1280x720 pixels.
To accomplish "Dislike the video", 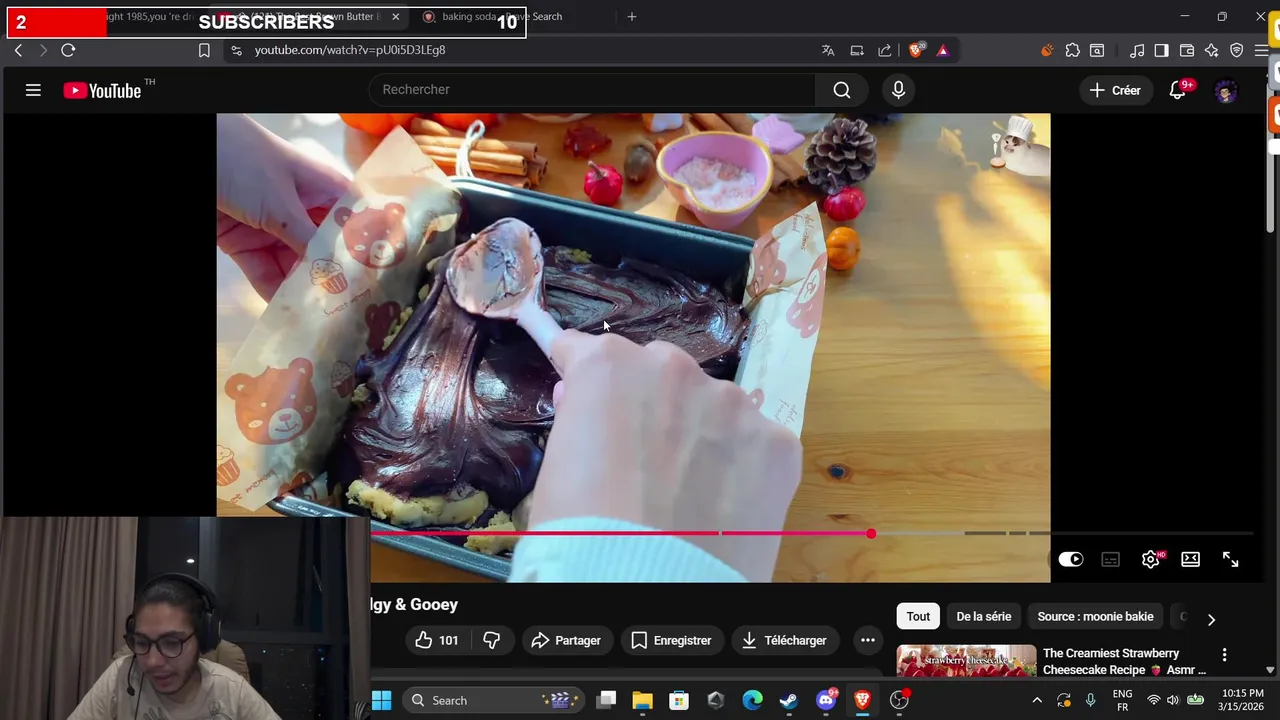I will pyautogui.click(x=492, y=640).
